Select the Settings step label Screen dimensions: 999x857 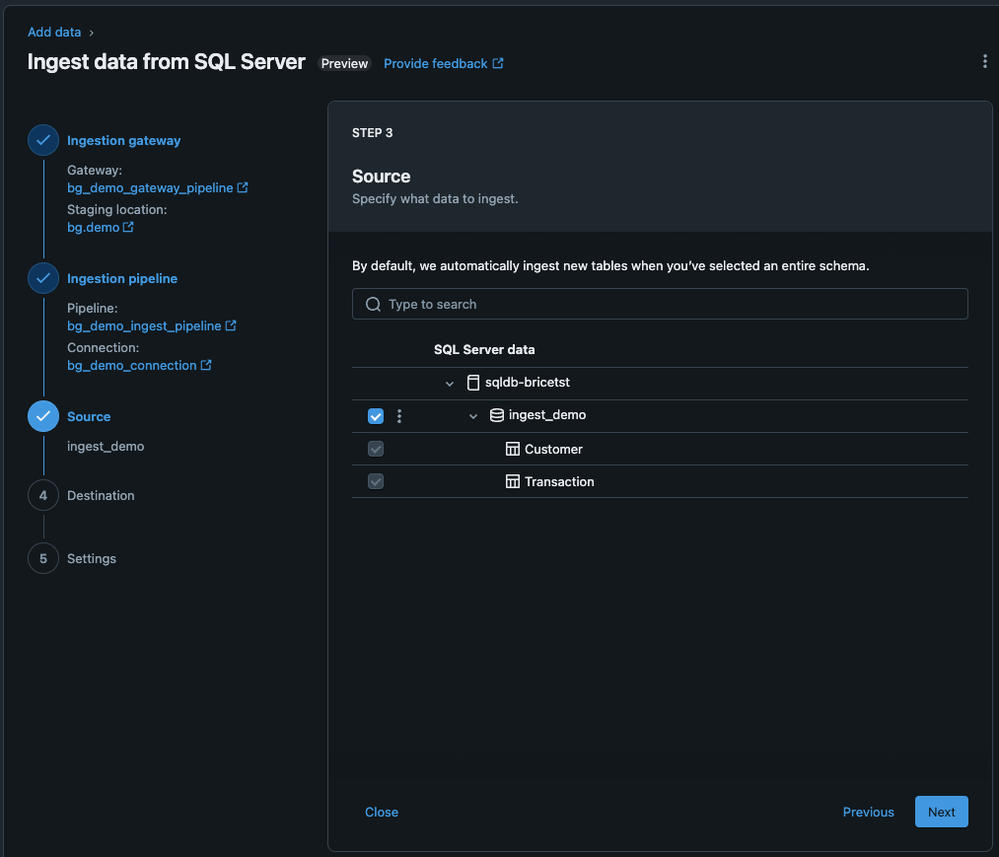pyautogui.click(x=92, y=558)
